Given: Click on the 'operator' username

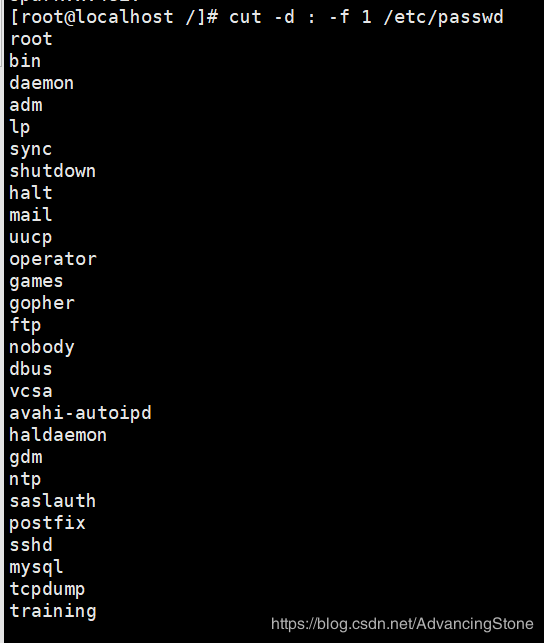Looking at the screenshot, I should (x=53, y=260).
